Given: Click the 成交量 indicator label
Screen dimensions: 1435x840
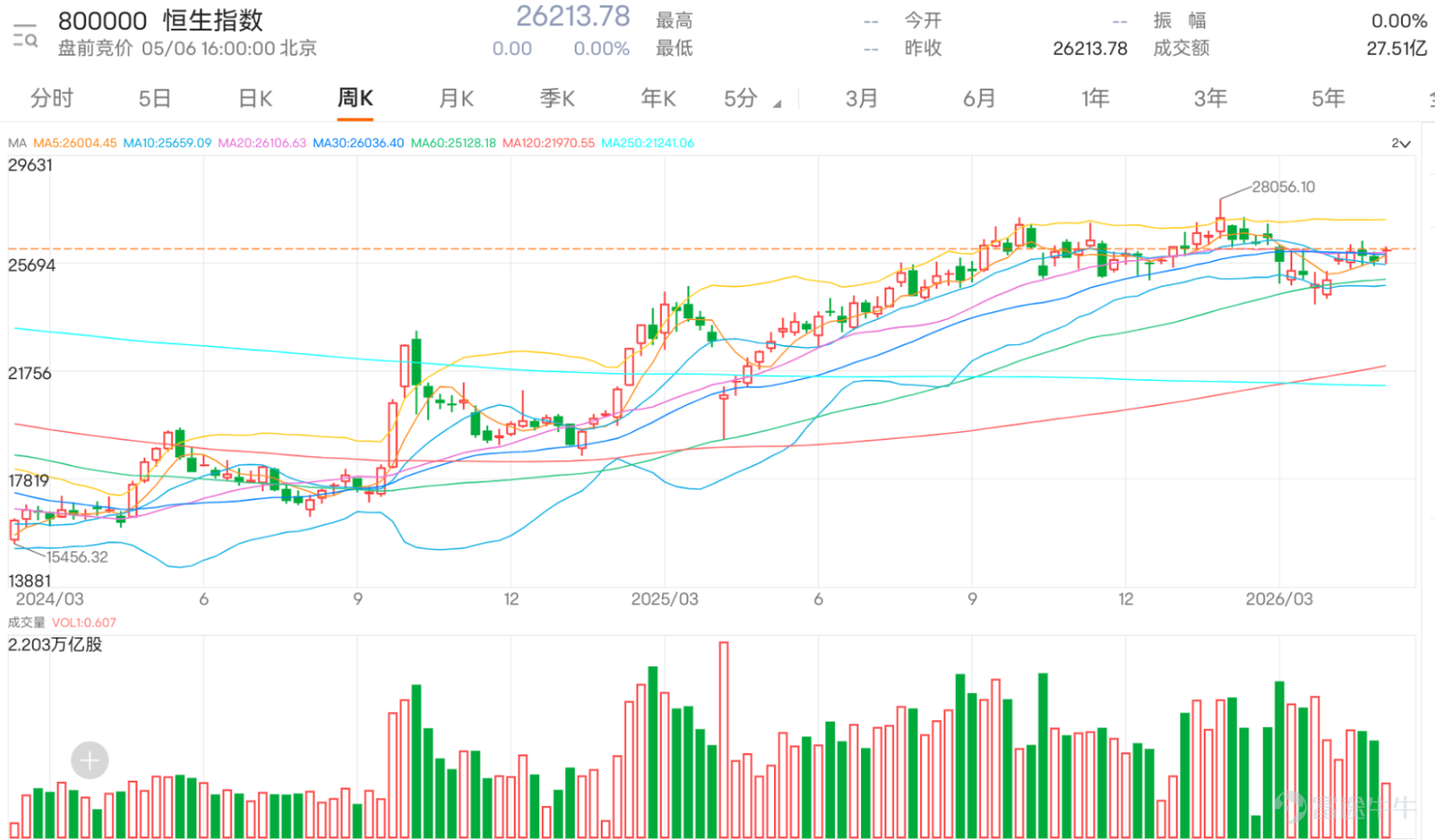Looking at the screenshot, I should (x=26, y=622).
